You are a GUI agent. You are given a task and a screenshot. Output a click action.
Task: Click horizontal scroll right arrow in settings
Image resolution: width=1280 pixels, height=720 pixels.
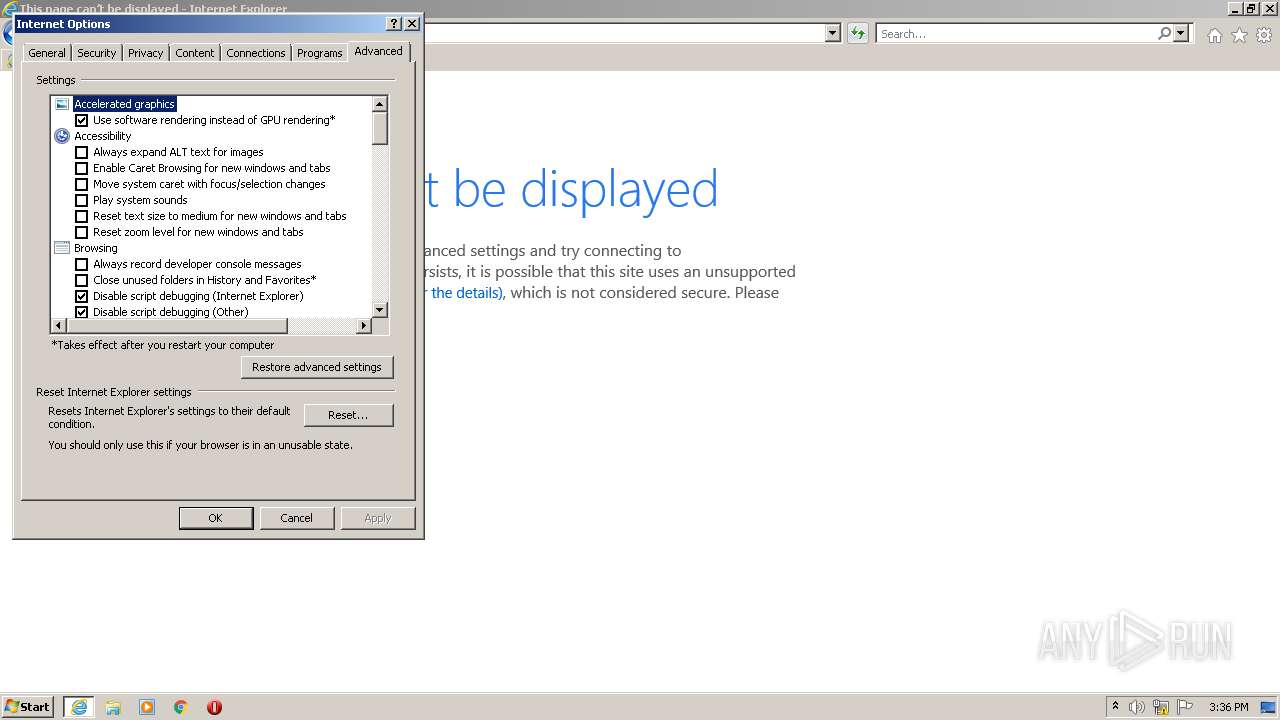coord(363,326)
